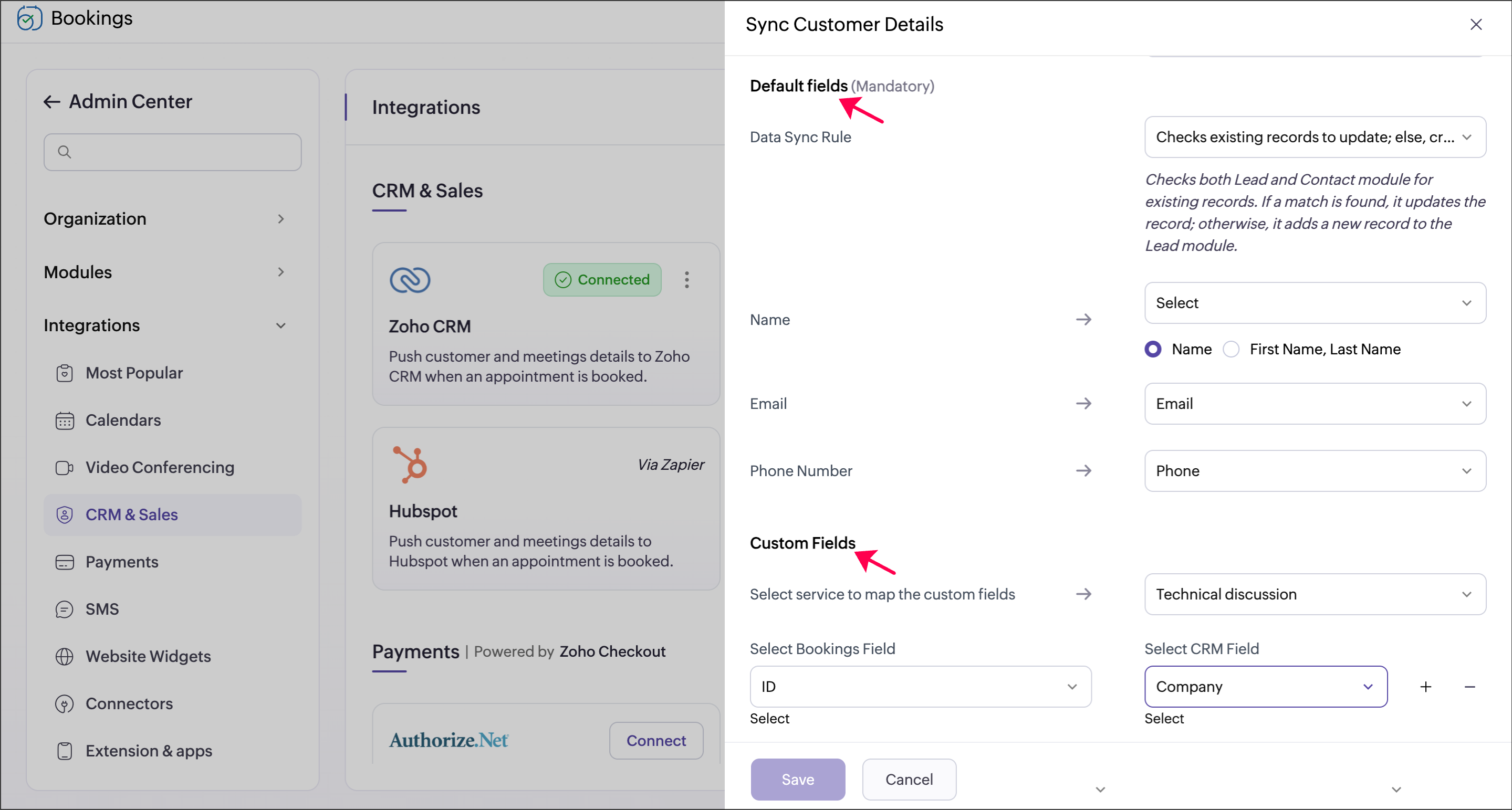The width and height of the screenshot is (1512, 810).
Task: Open the Zoho CRM three-dot options menu
Action: [x=686, y=280]
